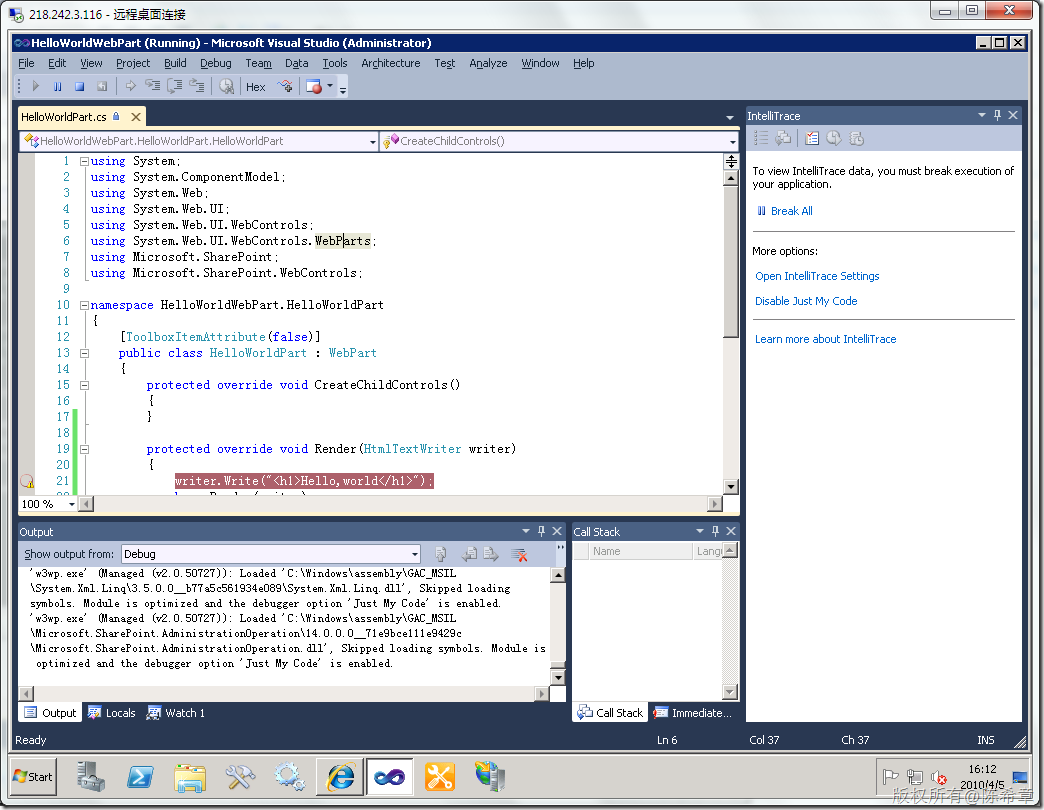Open Internet Explorer from the taskbar
This screenshot has height=810, width=1044.
tap(341, 777)
